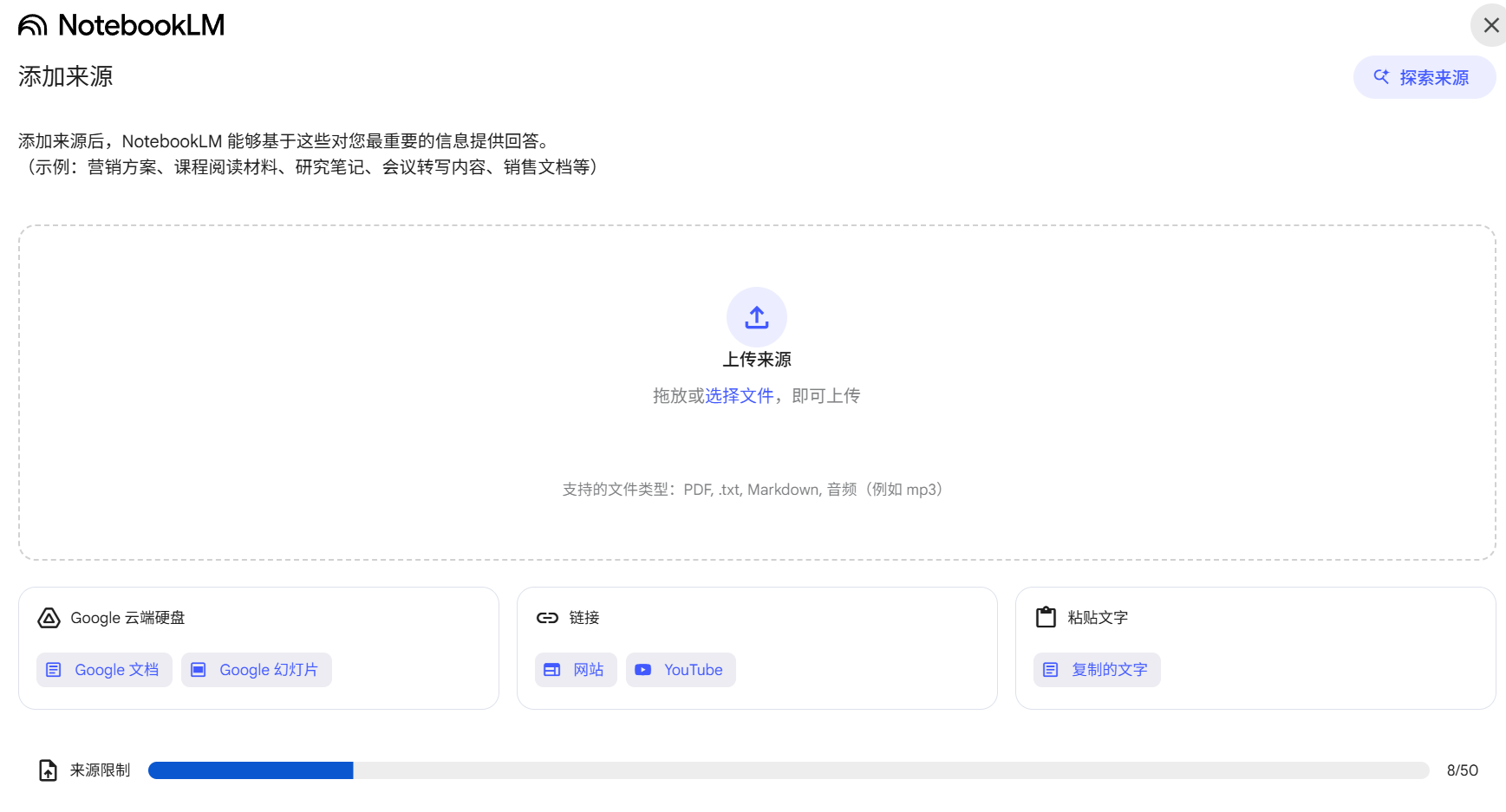Click the 链接 section label
This screenshot has width=1506, height=812.
pos(584,618)
